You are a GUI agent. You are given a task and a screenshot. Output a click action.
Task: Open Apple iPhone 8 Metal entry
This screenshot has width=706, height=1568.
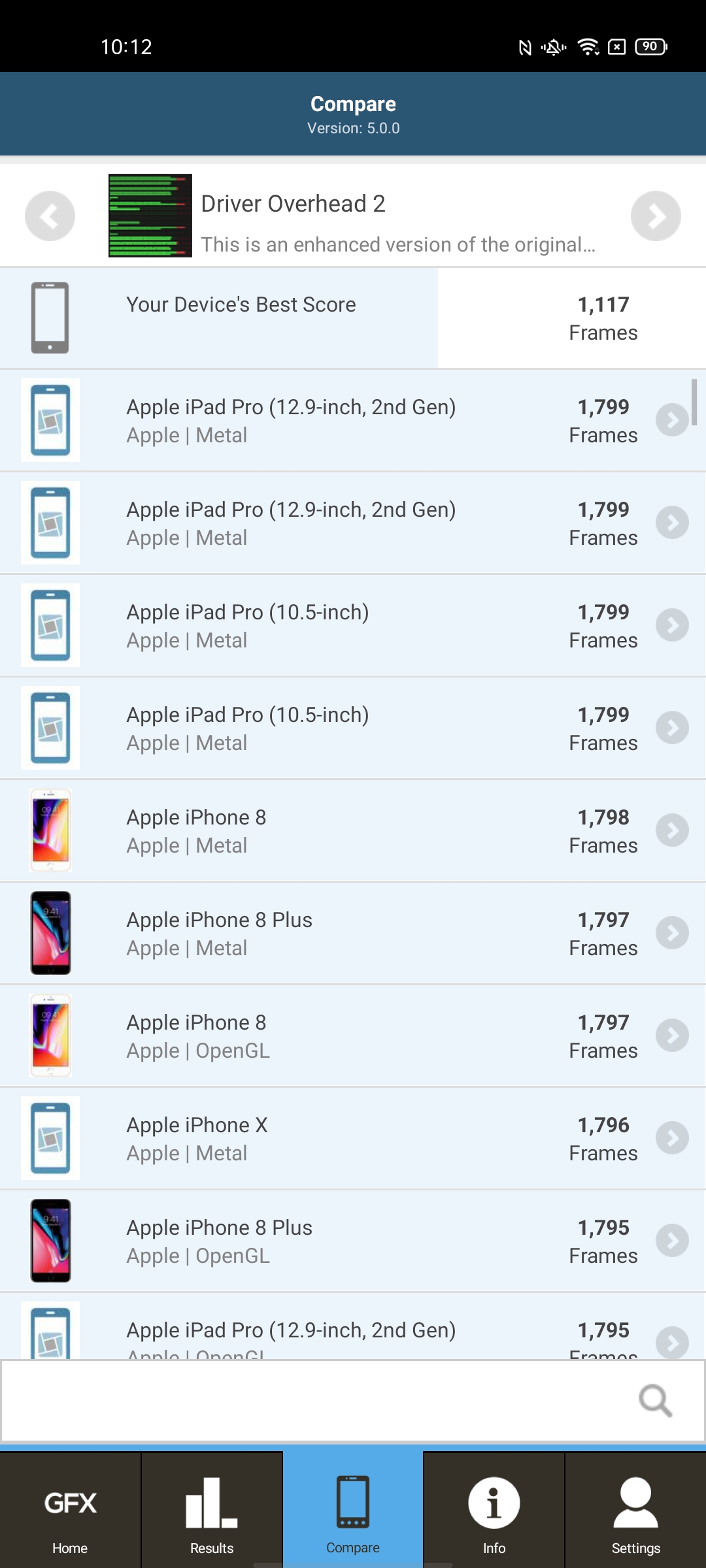(672, 830)
